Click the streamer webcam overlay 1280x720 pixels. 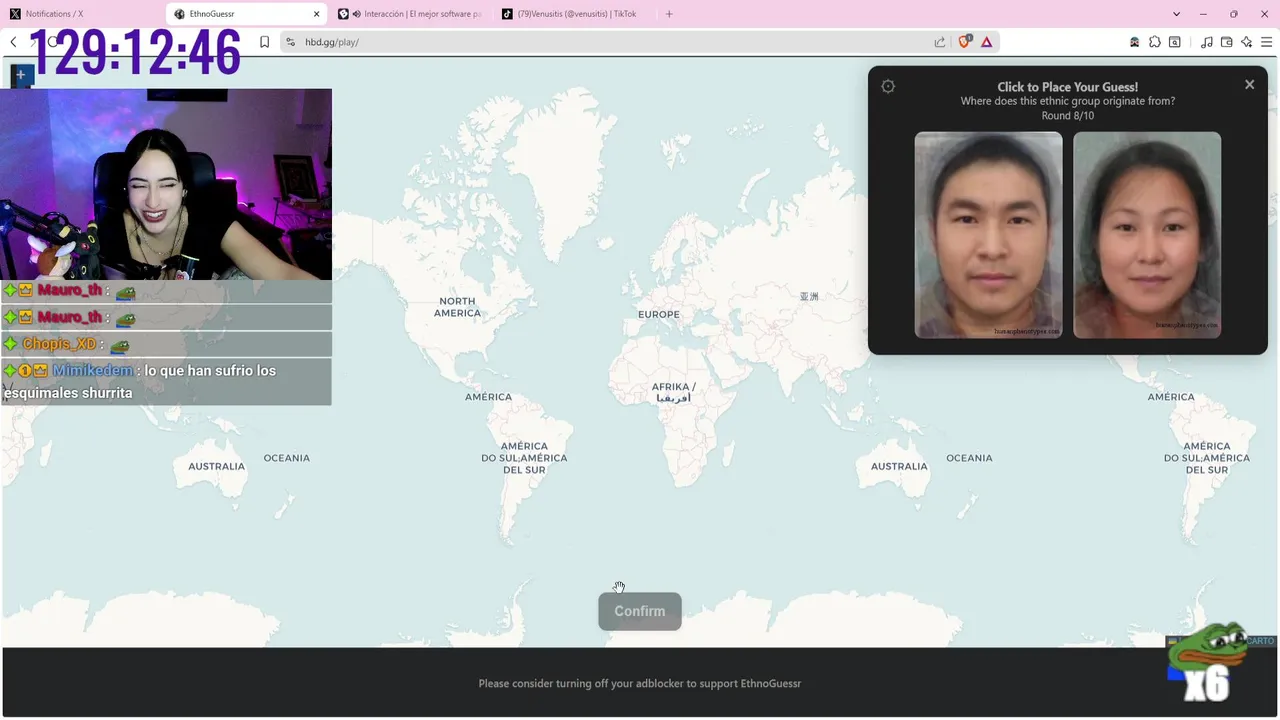(x=166, y=184)
